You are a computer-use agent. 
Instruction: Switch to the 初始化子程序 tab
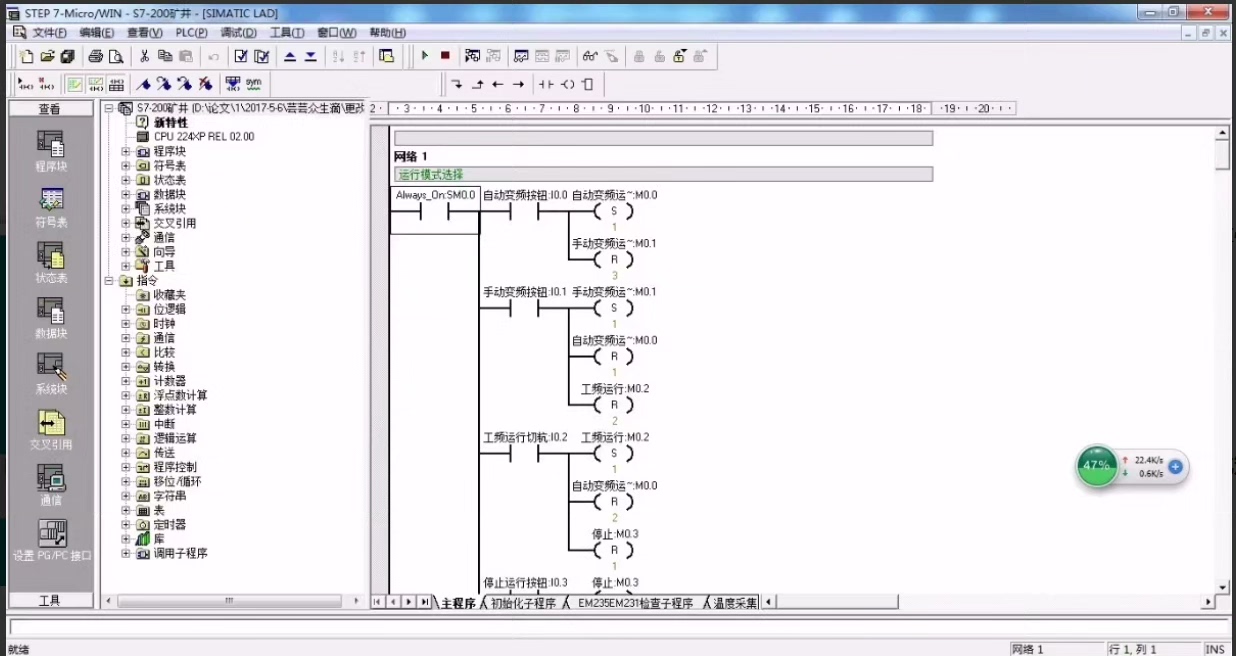coord(523,603)
